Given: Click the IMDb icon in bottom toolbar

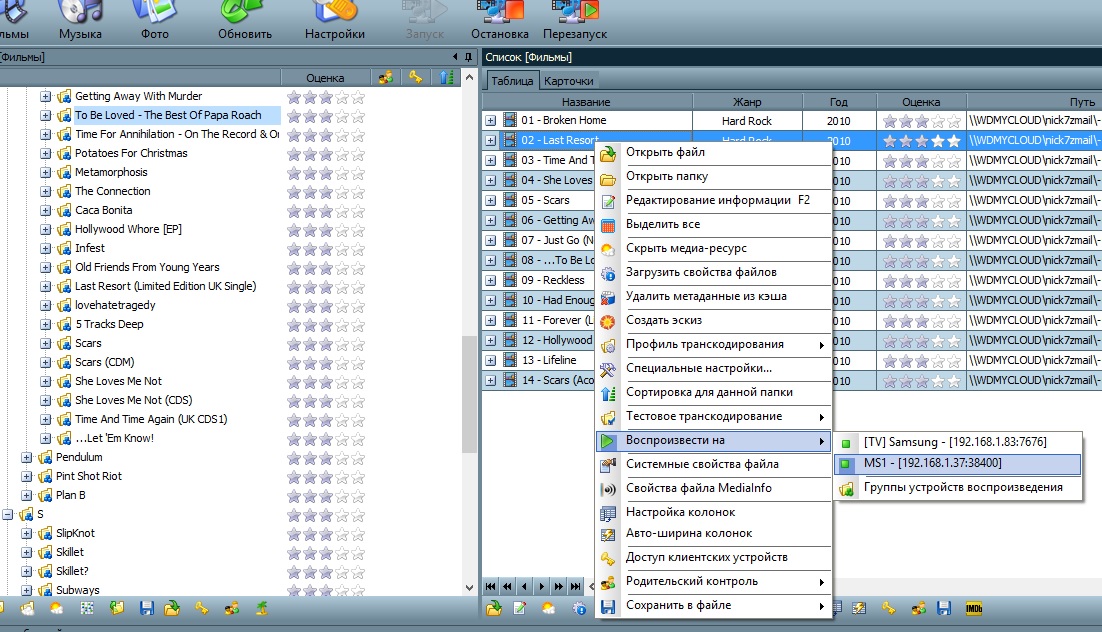Looking at the screenshot, I should click(x=972, y=607).
